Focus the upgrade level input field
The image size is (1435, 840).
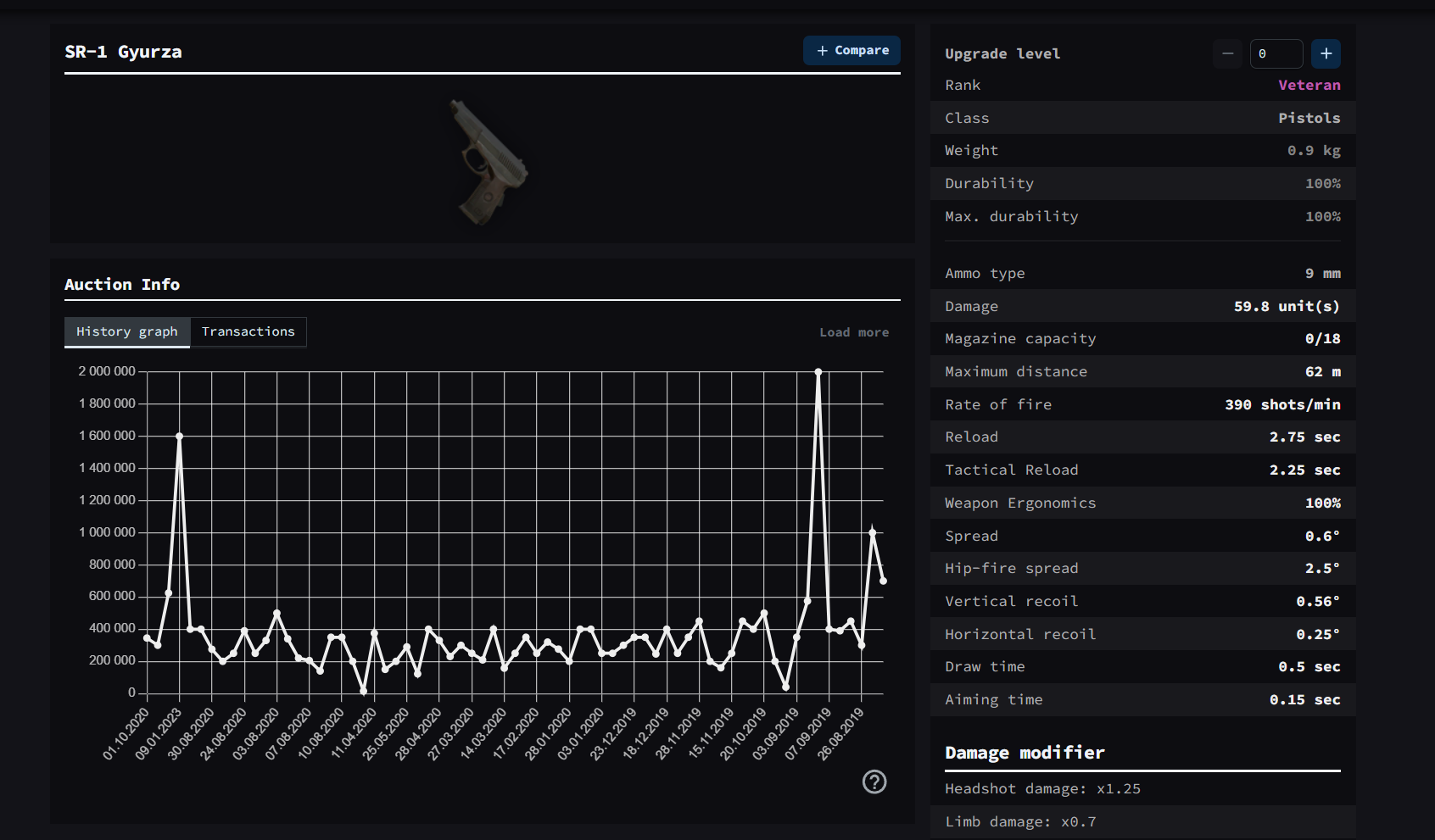[1276, 53]
